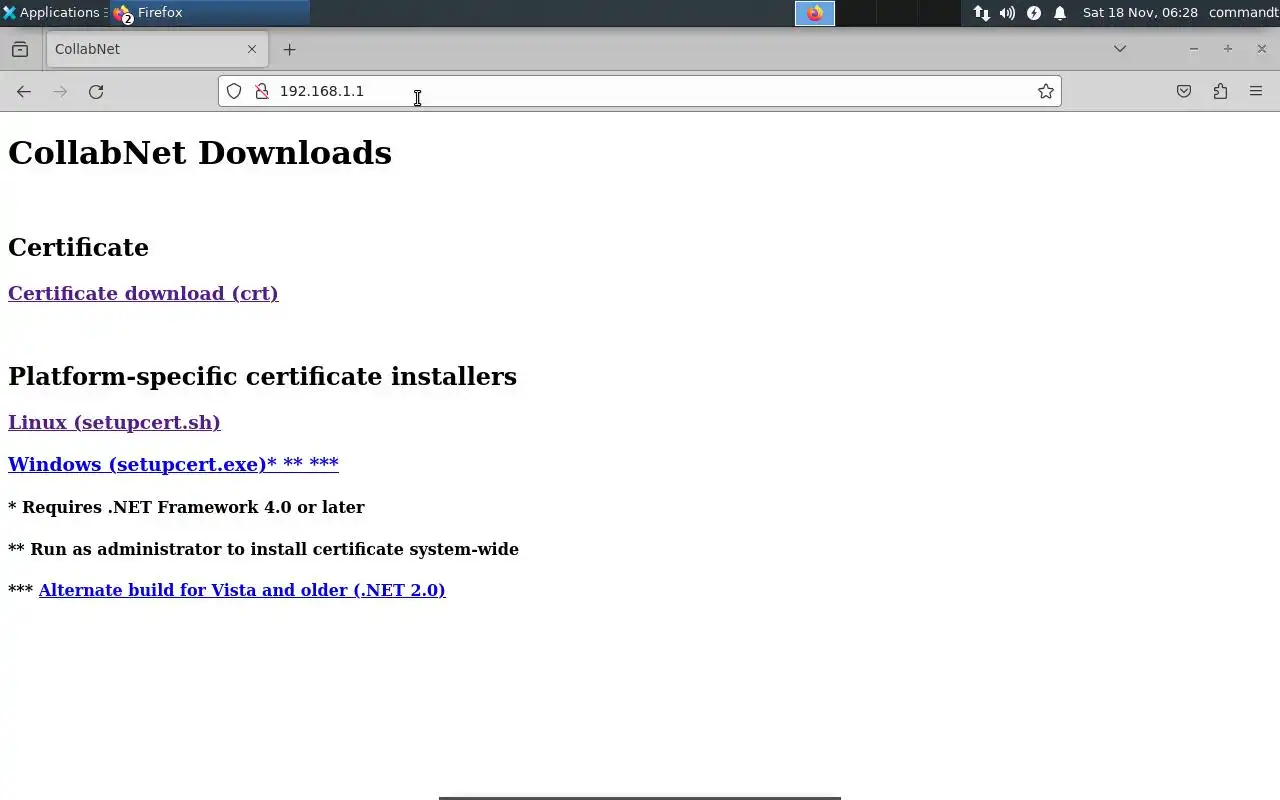1280x800 pixels.
Task: Open the notifications bell icon
Action: pyautogui.click(x=1060, y=13)
